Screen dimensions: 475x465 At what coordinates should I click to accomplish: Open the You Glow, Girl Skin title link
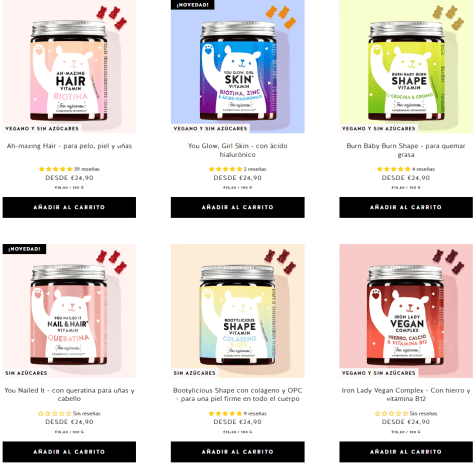tap(238, 150)
